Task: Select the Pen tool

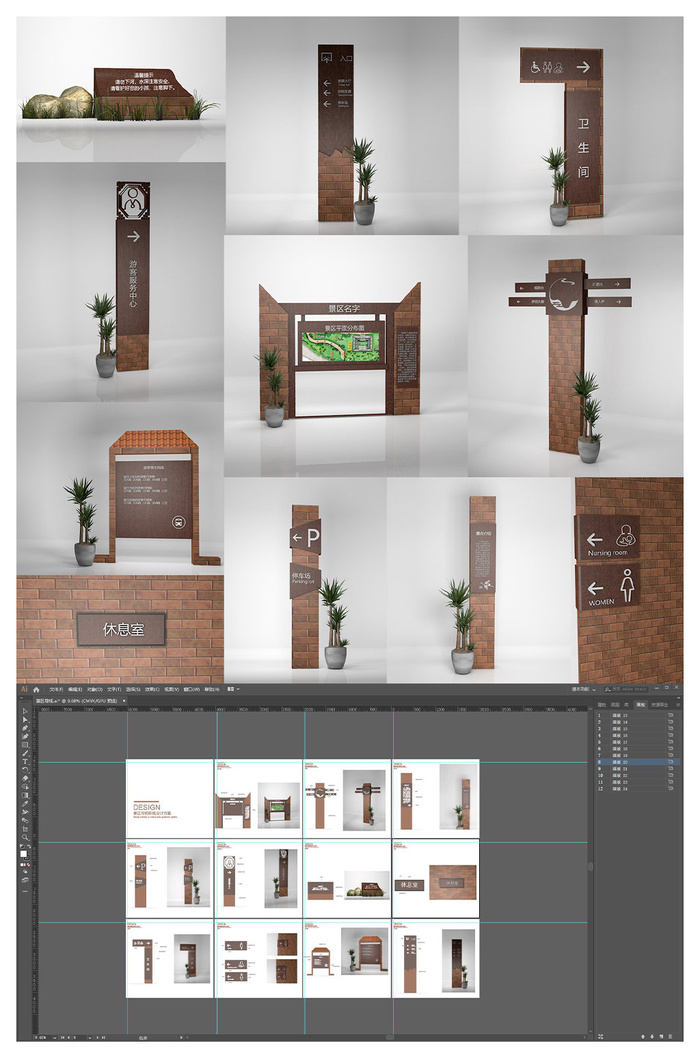Action: (25, 728)
